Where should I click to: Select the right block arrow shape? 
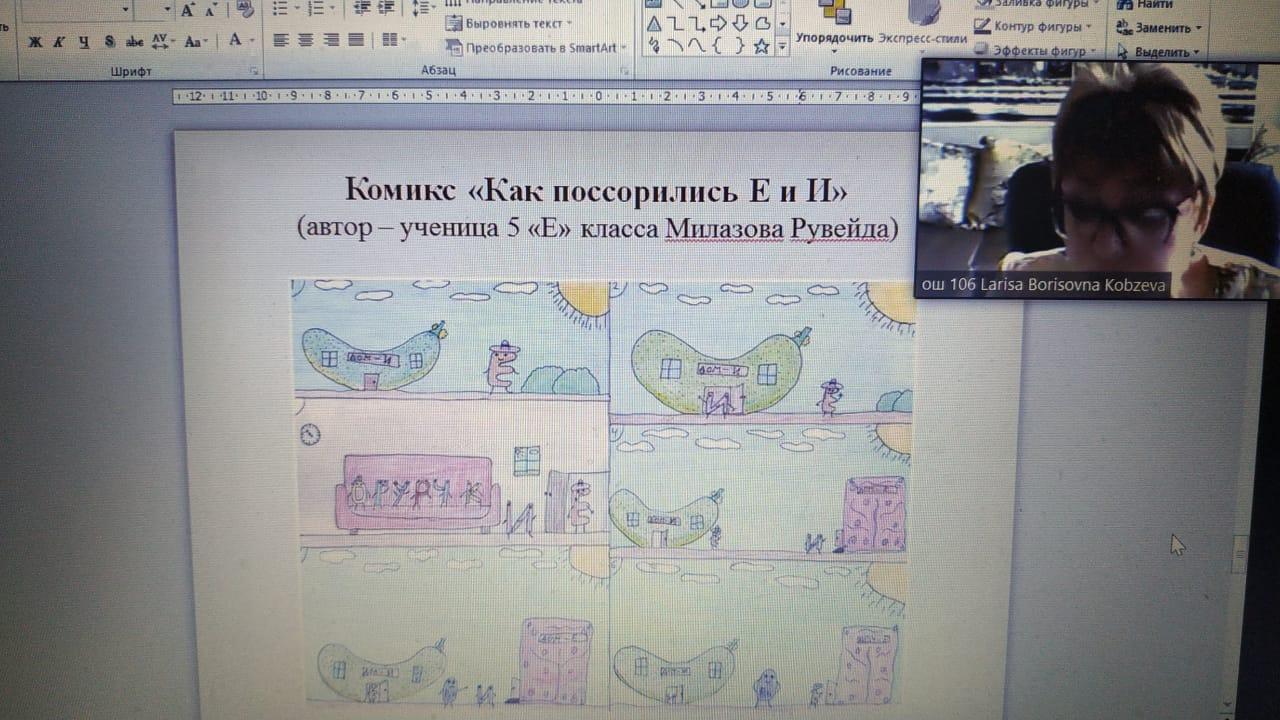click(717, 24)
